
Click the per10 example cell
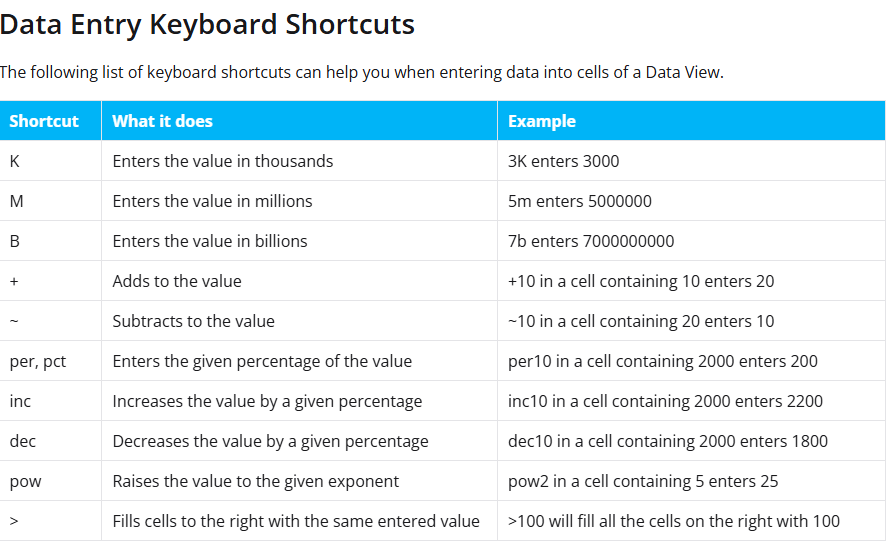(663, 361)
